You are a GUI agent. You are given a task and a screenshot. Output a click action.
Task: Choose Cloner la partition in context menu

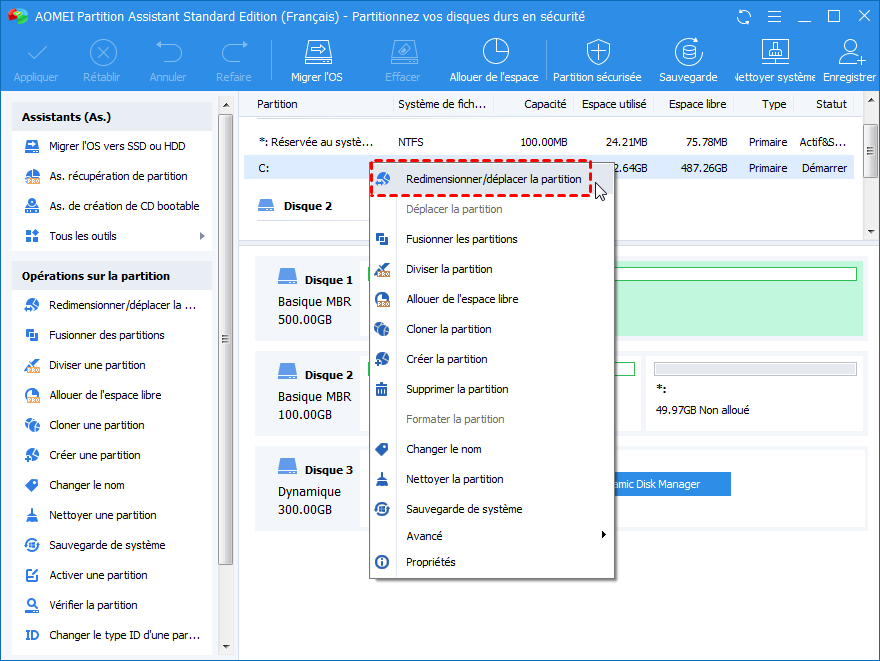(492, 329)
